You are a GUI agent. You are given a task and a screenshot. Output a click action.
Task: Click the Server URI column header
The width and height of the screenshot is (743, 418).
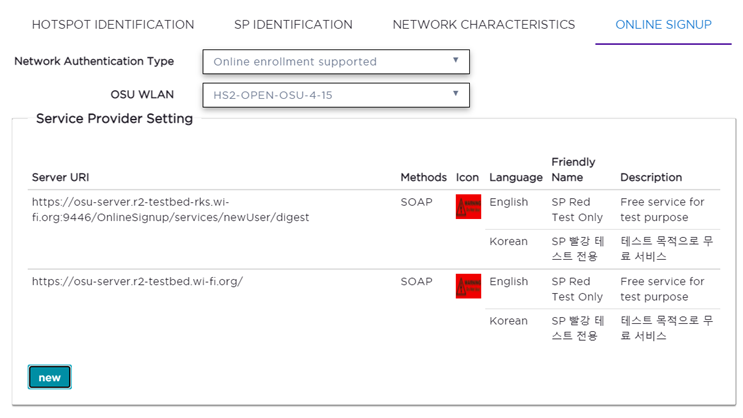coord(63,177)
